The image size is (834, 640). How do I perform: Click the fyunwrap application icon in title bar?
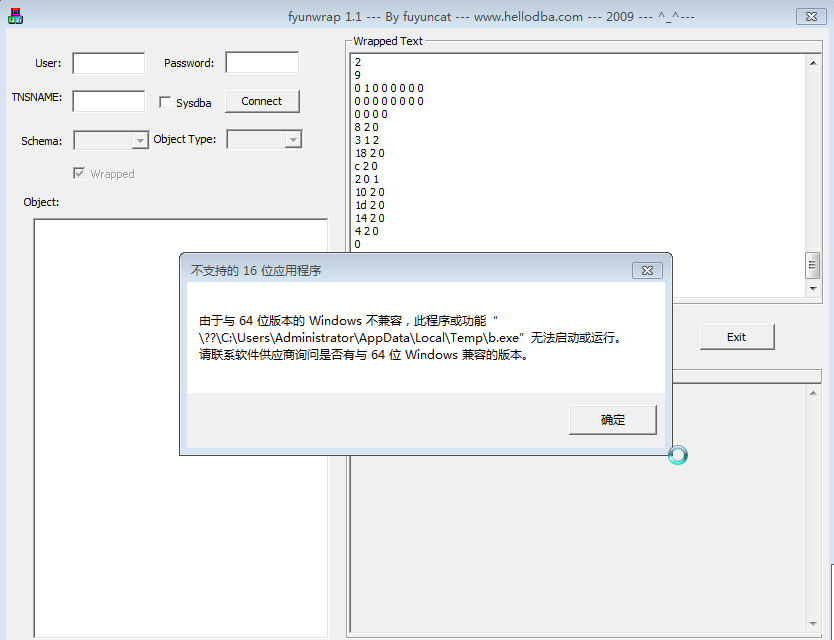click(x=13, y=16)
